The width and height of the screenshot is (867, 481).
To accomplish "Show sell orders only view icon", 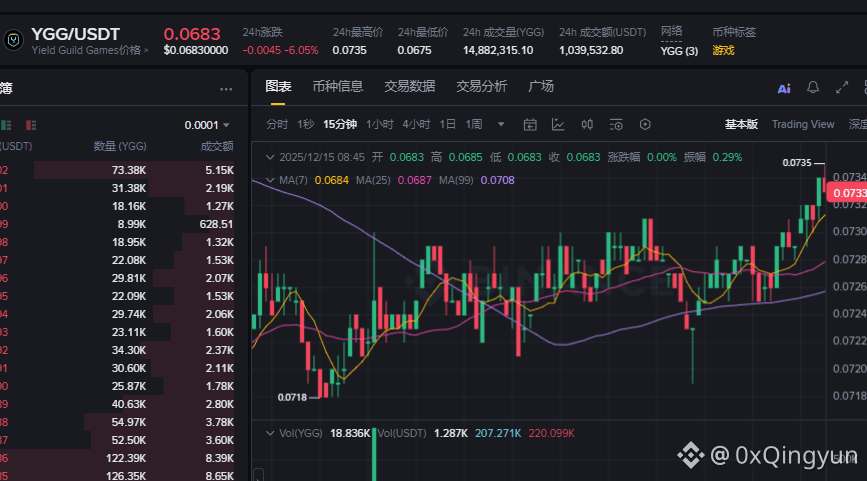I will pyautogui.click(x=31, y=125).
